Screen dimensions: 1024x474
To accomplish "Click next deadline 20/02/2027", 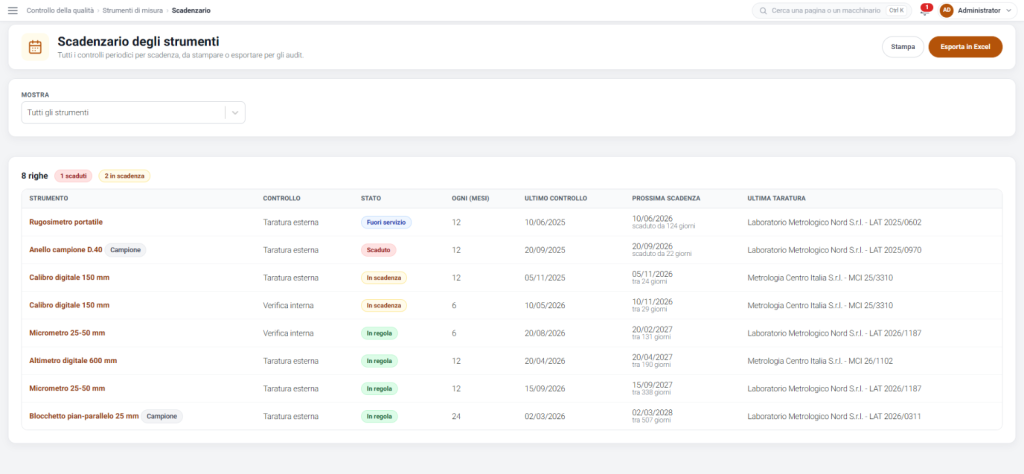I will tap(652, 329).
